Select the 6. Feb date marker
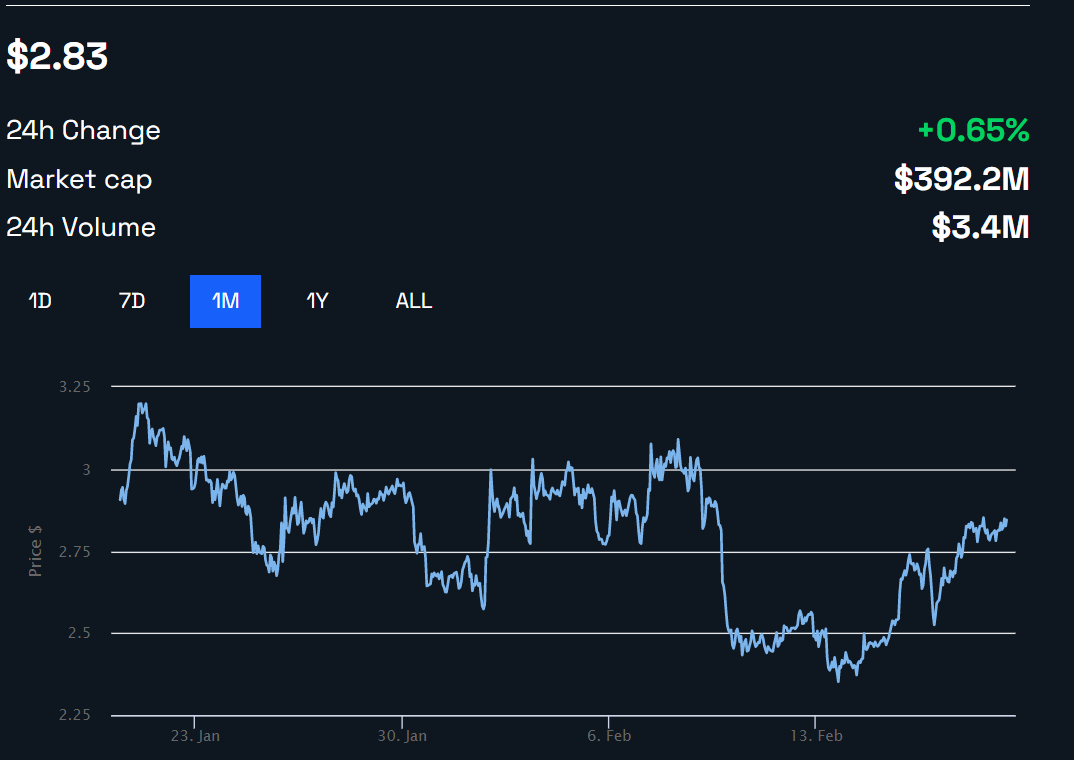 [x=608, y=737]
